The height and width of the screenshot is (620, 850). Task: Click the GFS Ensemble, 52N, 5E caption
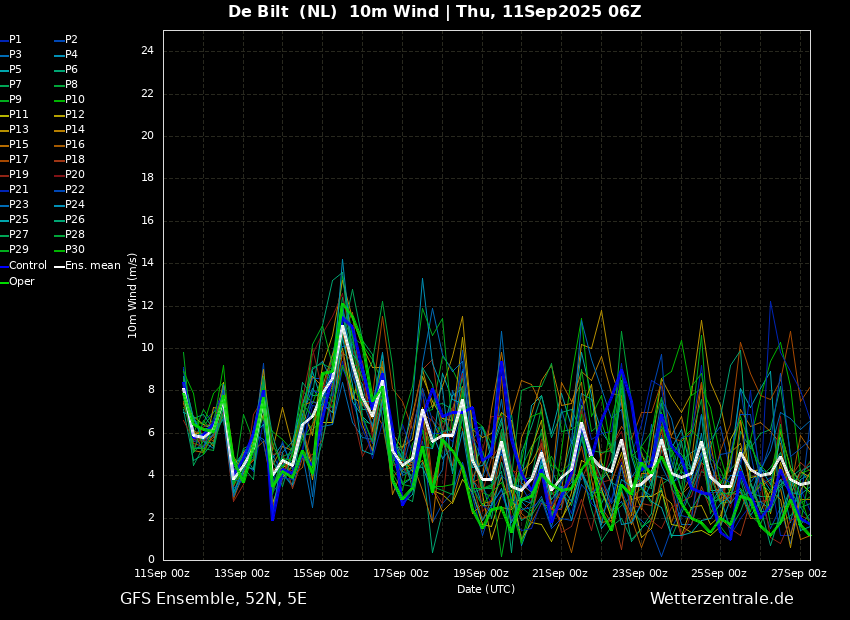point(213,599)
